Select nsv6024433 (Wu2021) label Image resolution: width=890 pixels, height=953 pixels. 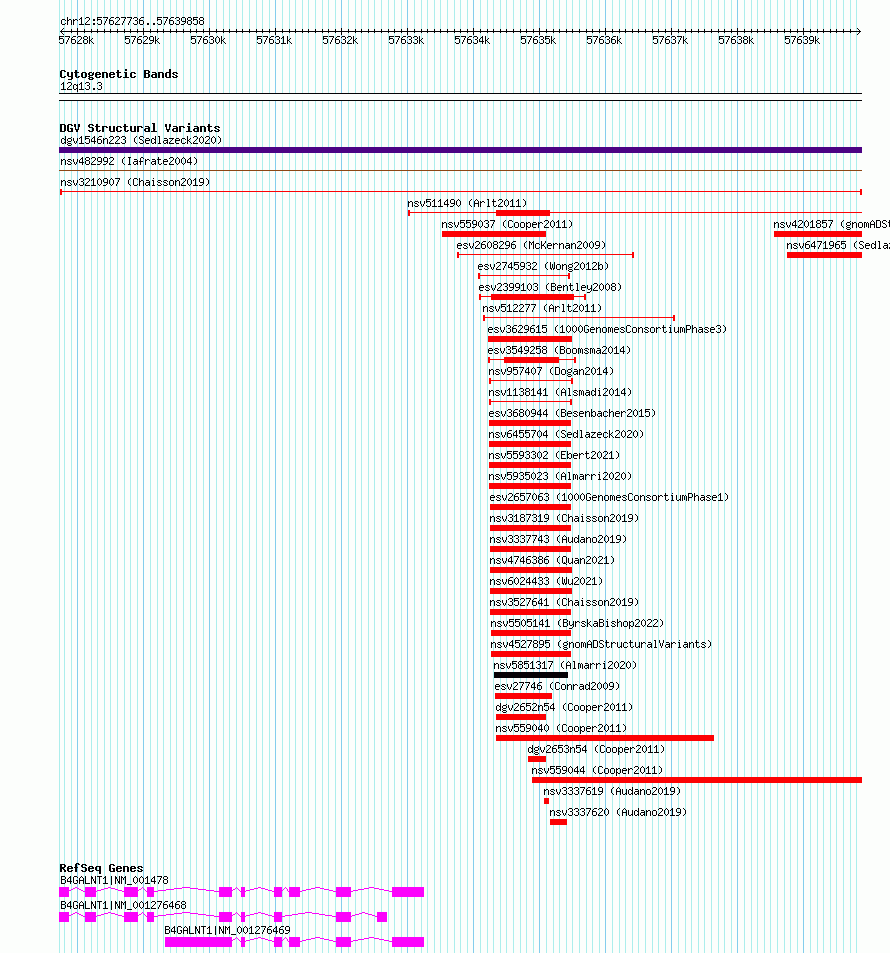click(546, 582)
